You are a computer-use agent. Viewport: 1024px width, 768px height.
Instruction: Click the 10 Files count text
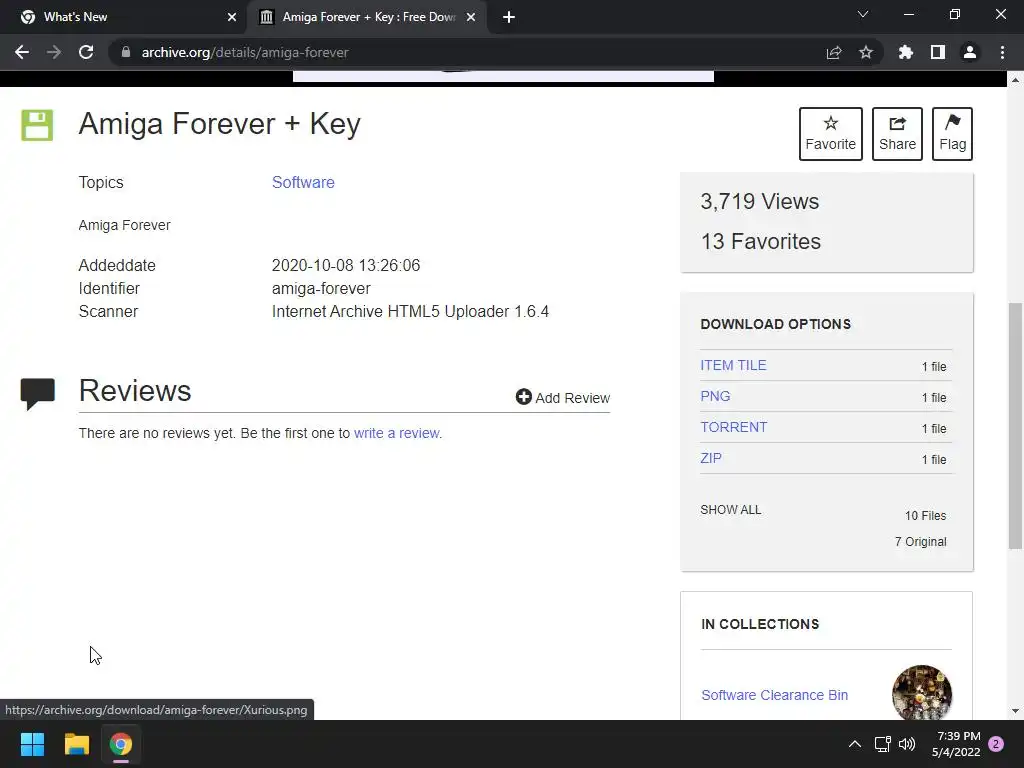click(925, 516)
